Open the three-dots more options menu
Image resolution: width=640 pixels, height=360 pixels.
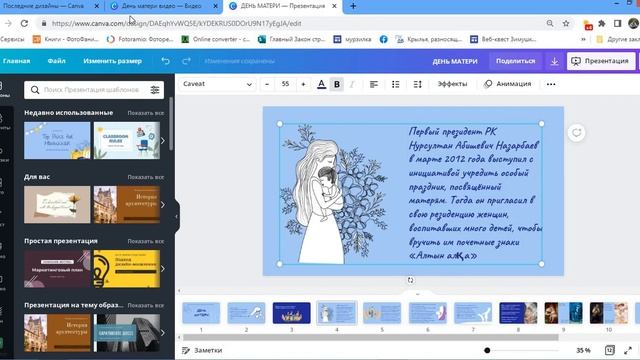[551, 84]
